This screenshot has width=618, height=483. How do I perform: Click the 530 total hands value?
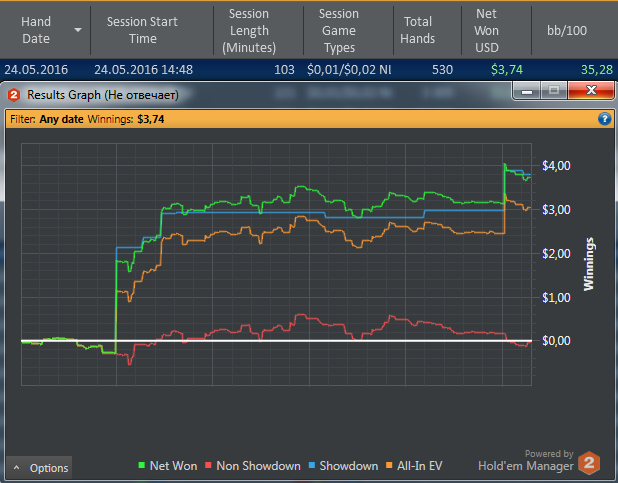tap(442, 70)
